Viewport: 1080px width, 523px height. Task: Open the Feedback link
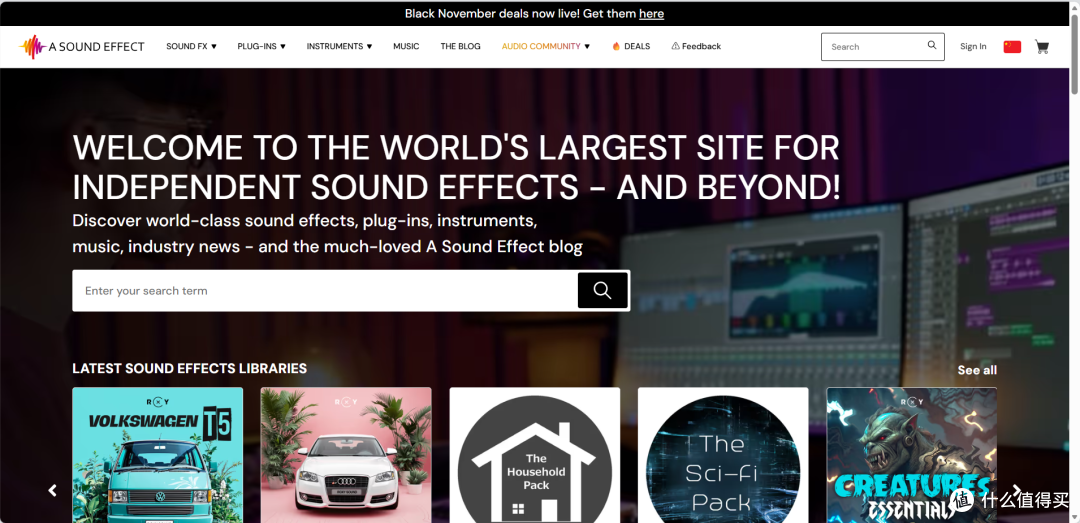point(696,46)
